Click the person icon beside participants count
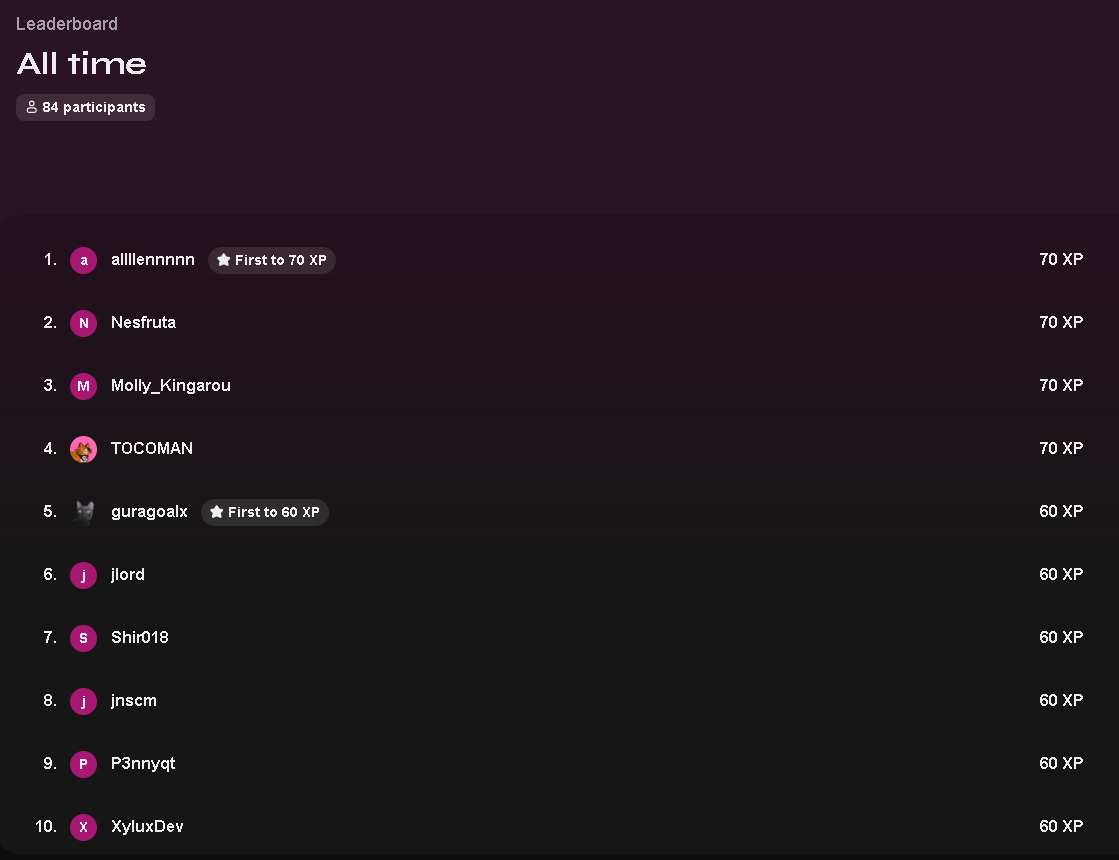Image resolution: width=1119 pixels, height=860 pixels. 31,107
